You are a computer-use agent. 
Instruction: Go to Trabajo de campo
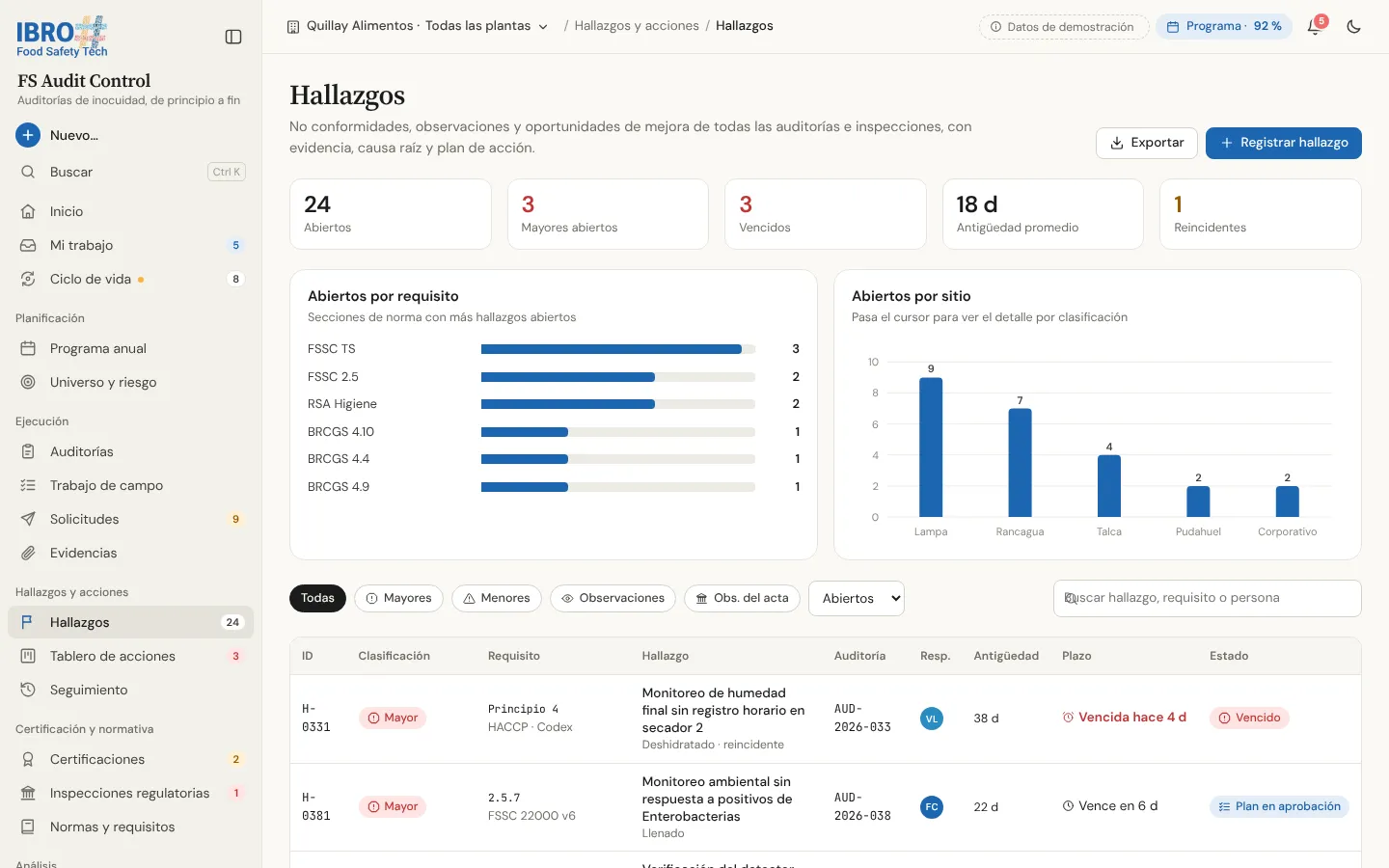(x=130, y=485)
